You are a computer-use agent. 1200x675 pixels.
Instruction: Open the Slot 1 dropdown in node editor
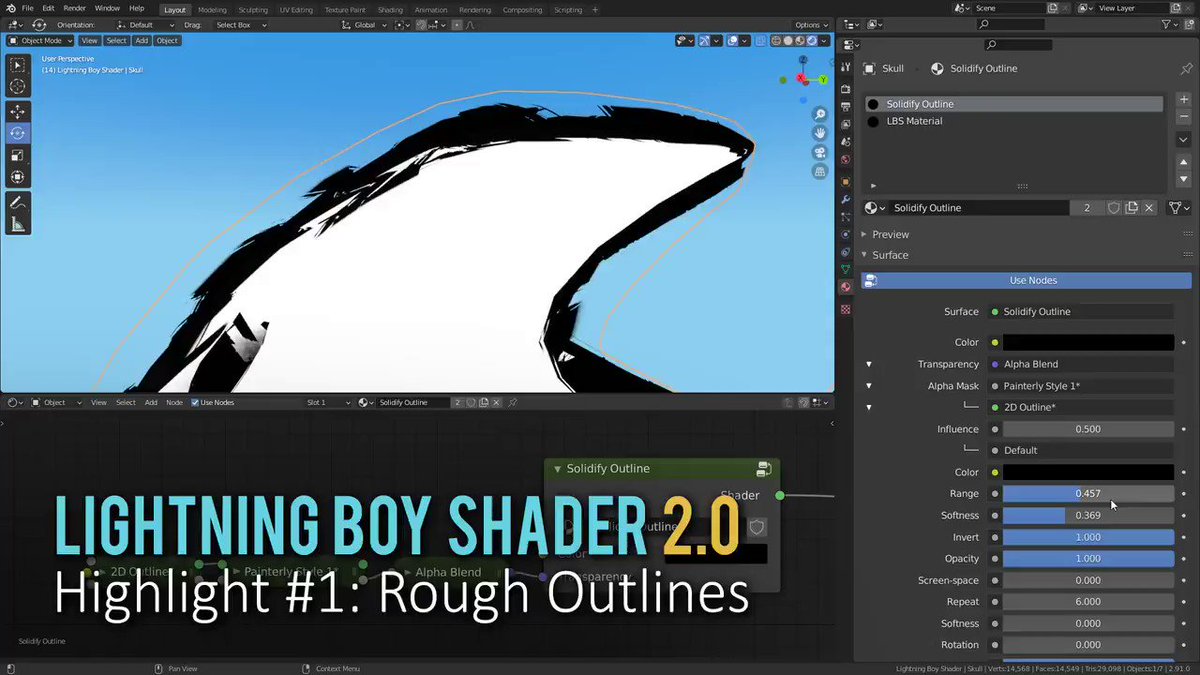328,402
